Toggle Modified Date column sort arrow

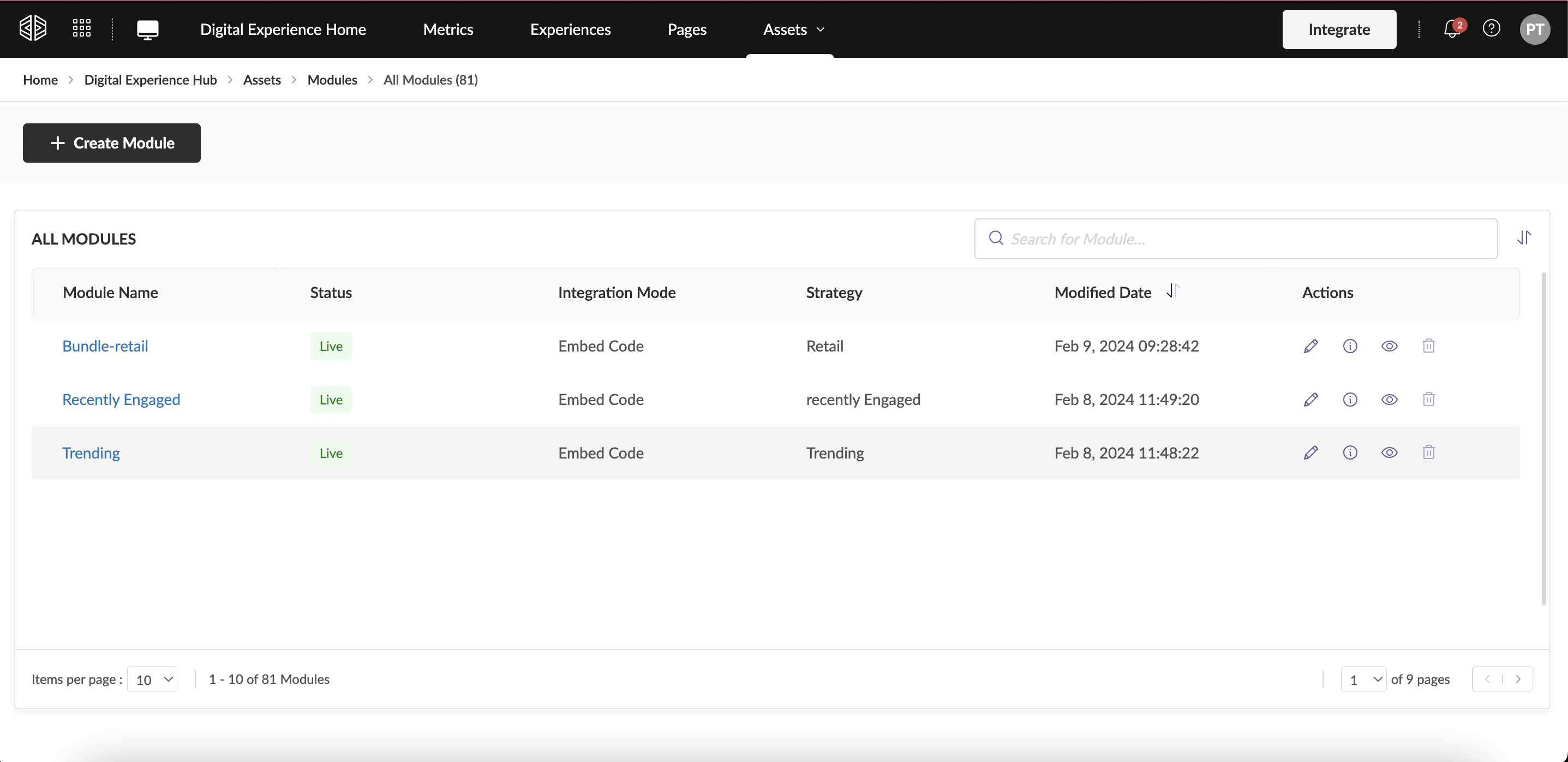(1172, 291)
